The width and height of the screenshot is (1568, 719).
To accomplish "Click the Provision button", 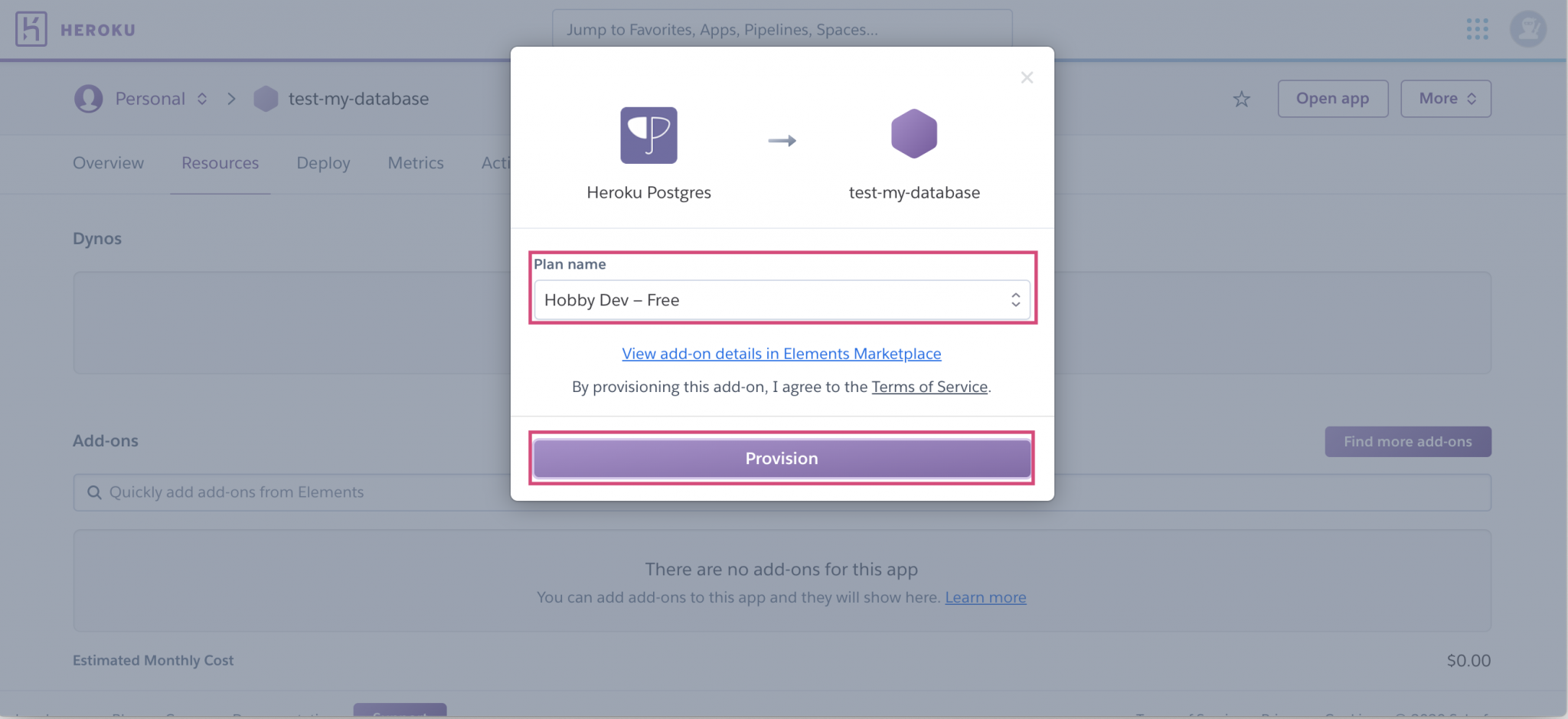I will 781,458.
